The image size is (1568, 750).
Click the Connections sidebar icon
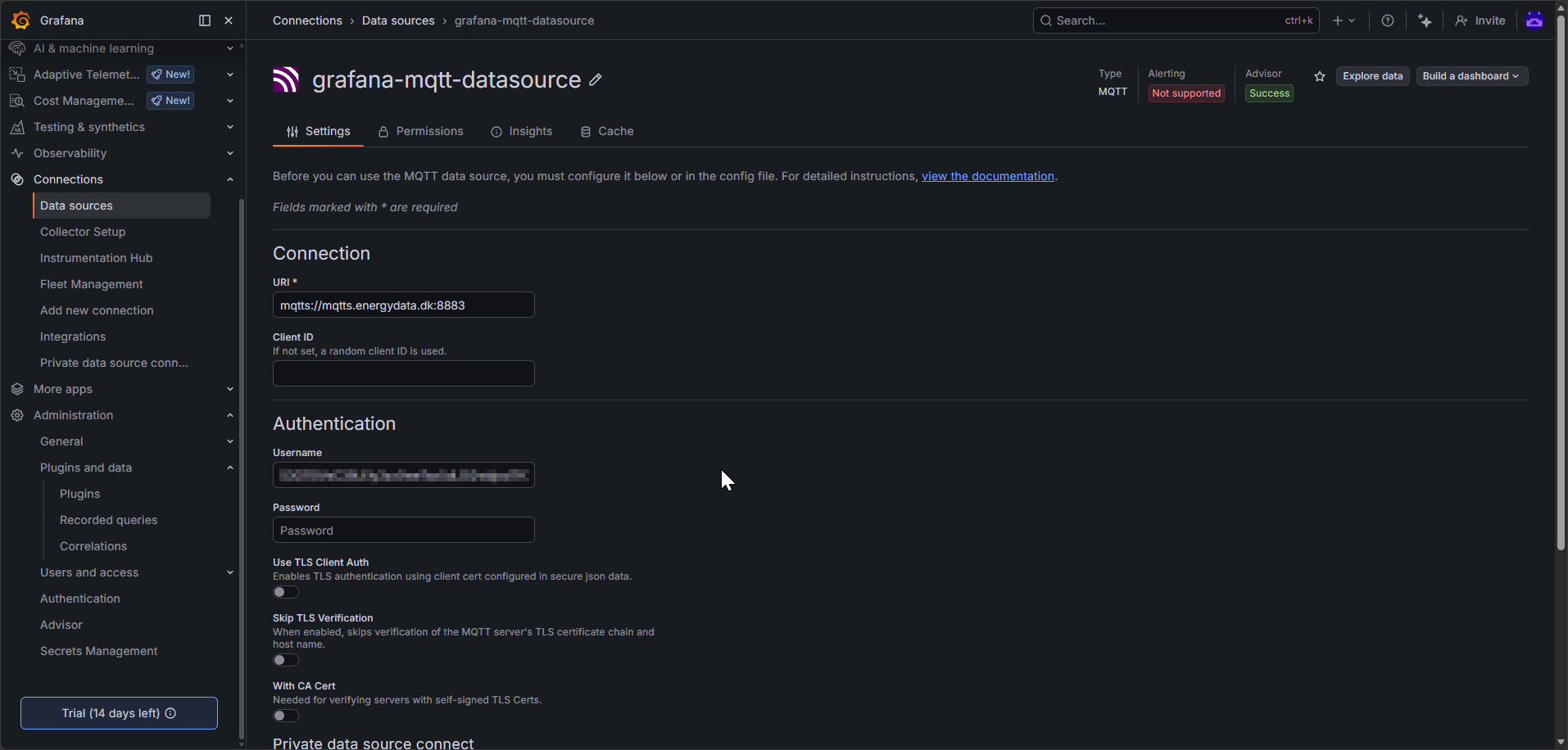click(x=17, y=179)
